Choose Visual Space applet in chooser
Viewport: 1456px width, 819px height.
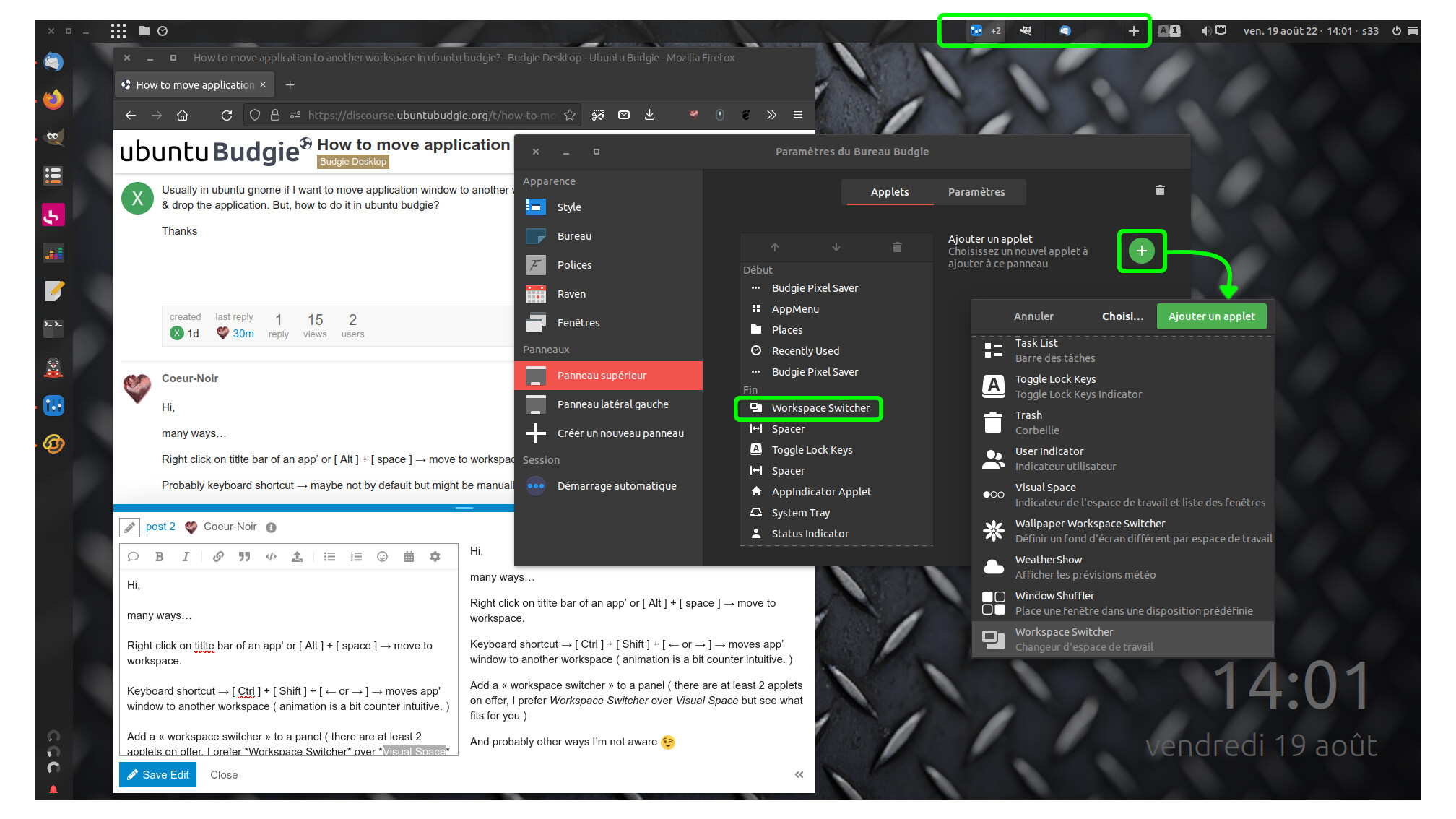tap(1123, 495)
